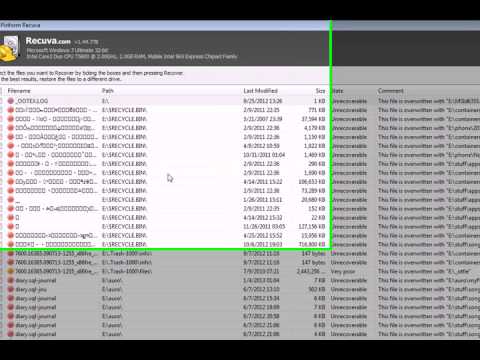The image size is (480, 360).
Task: Click the red status dot in the 771 KB row
Action: pos(11,110)
